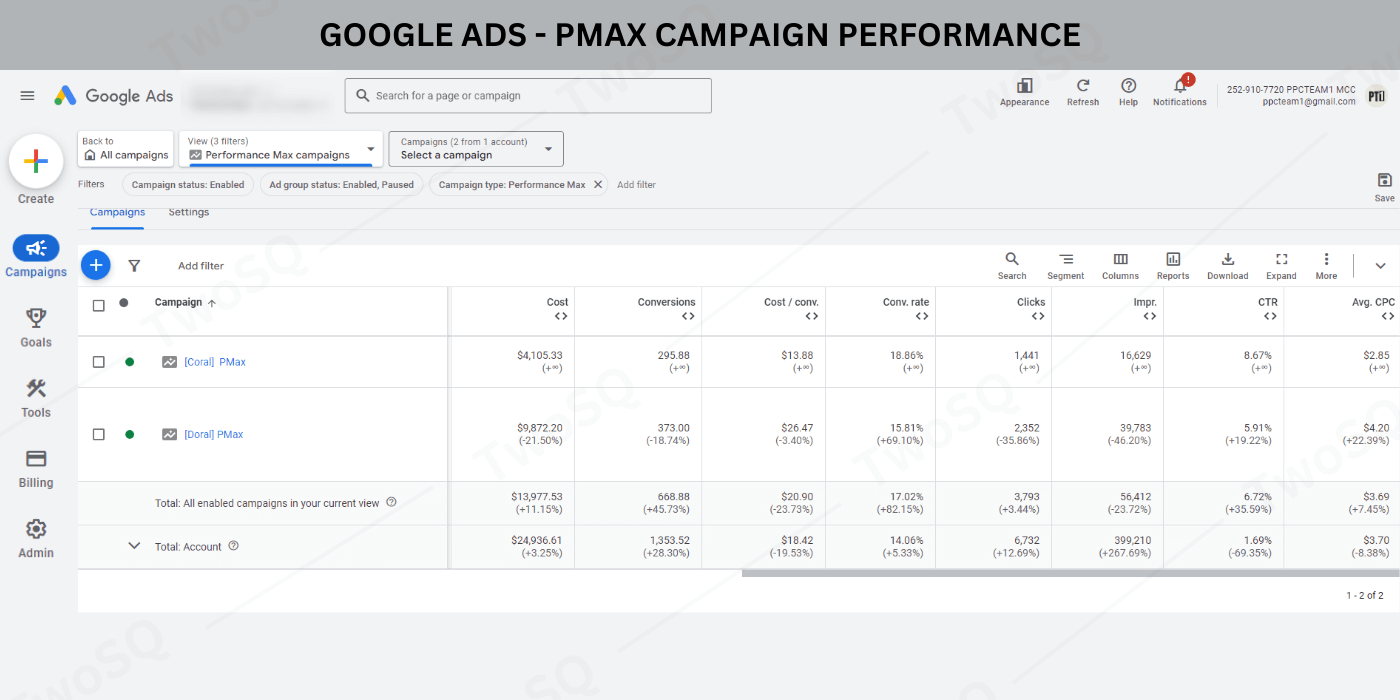
Task: Click the search for a page or campaign field
Action: 528,96
